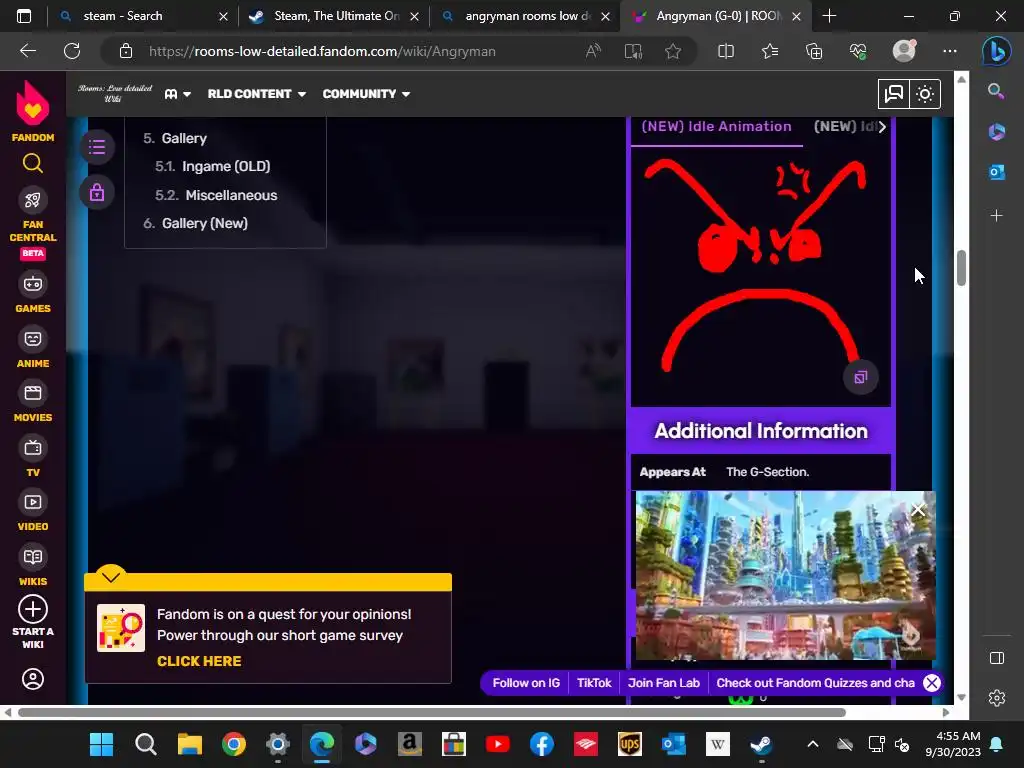Open Split screen browser icon
This screenshot has height=768, width=1024.
click(x=726, y=51)
